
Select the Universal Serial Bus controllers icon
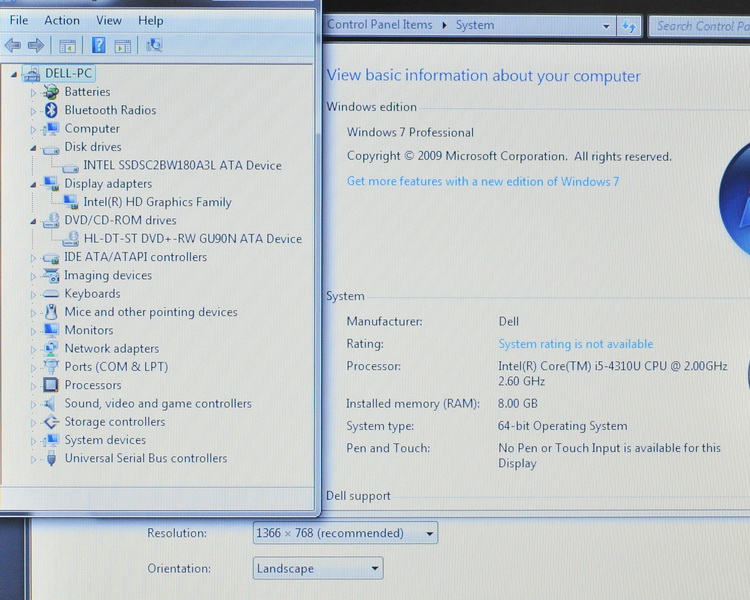tap(51, 458)
